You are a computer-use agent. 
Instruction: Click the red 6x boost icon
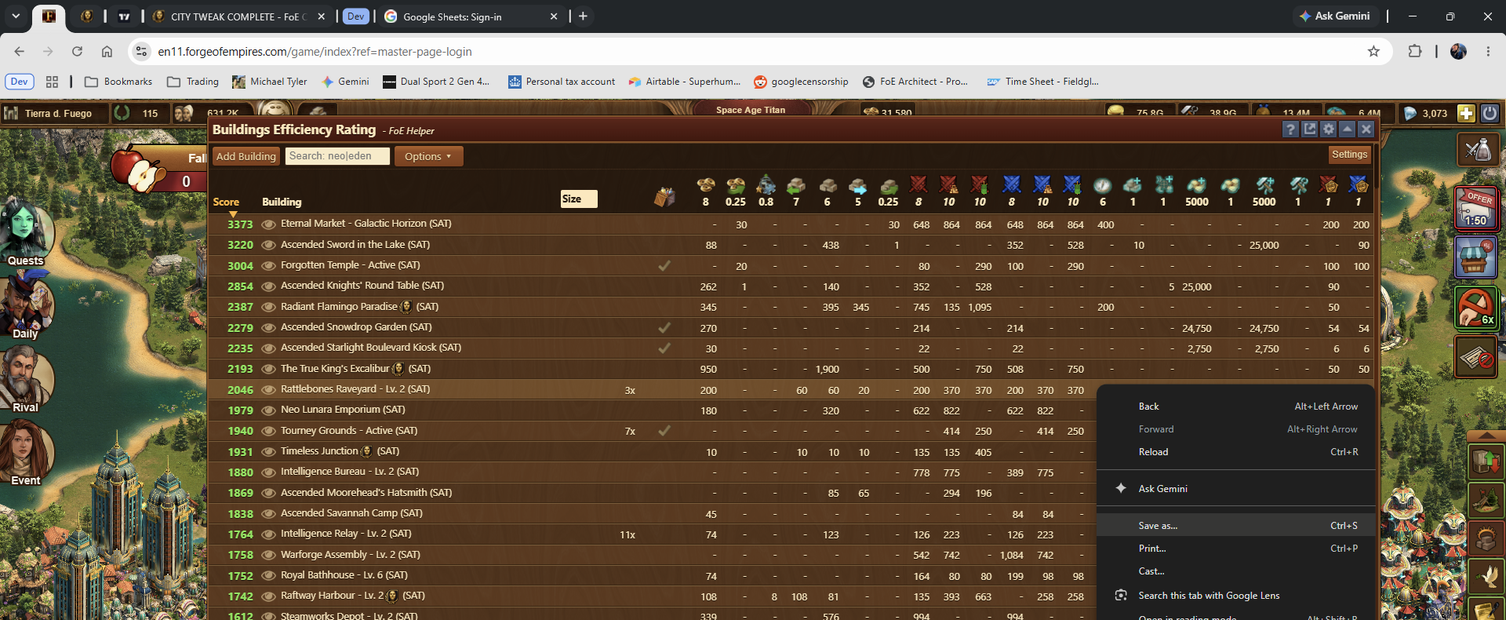click(1476, 307)
